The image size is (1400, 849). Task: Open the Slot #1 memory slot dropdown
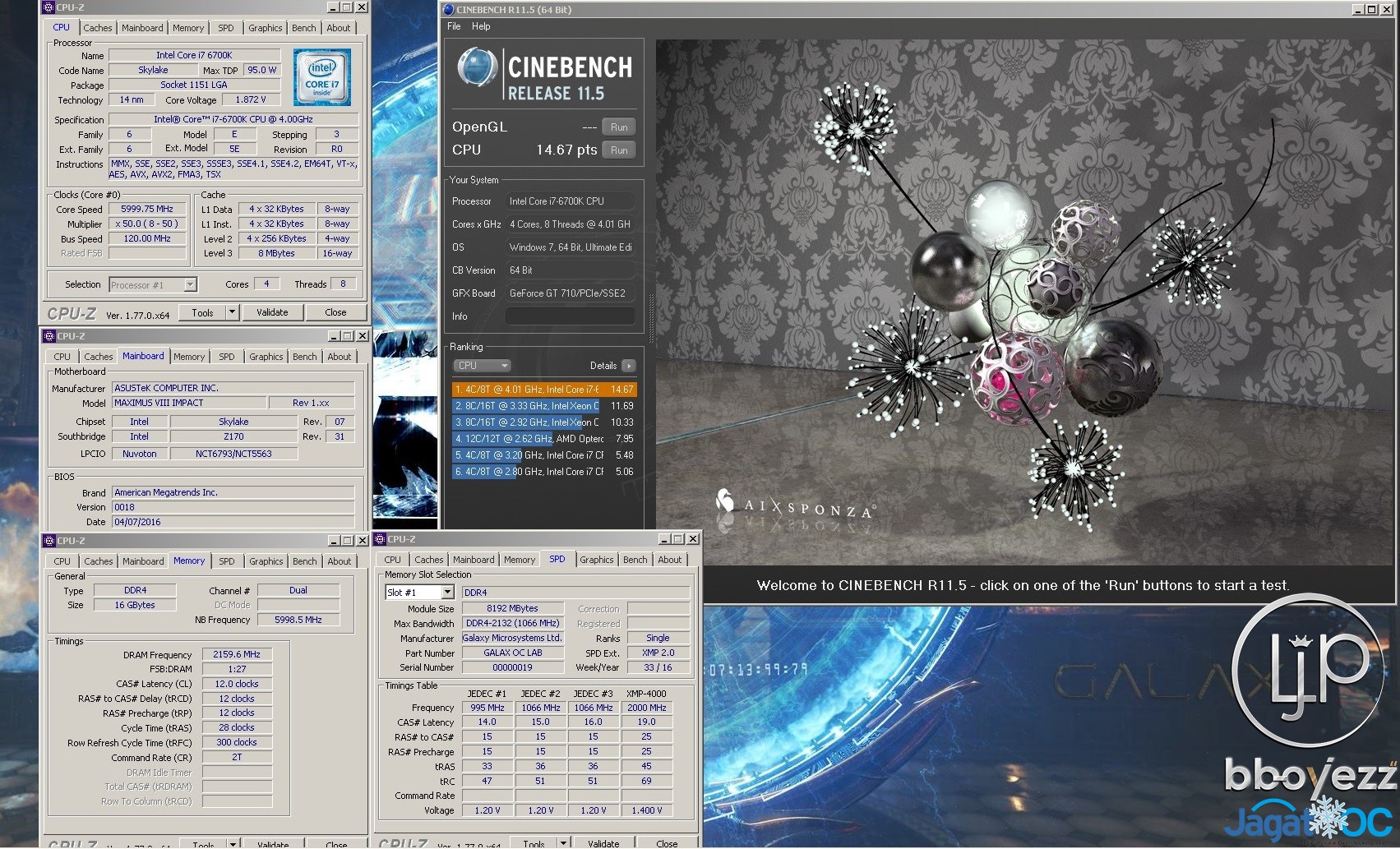tap(419, 592)
